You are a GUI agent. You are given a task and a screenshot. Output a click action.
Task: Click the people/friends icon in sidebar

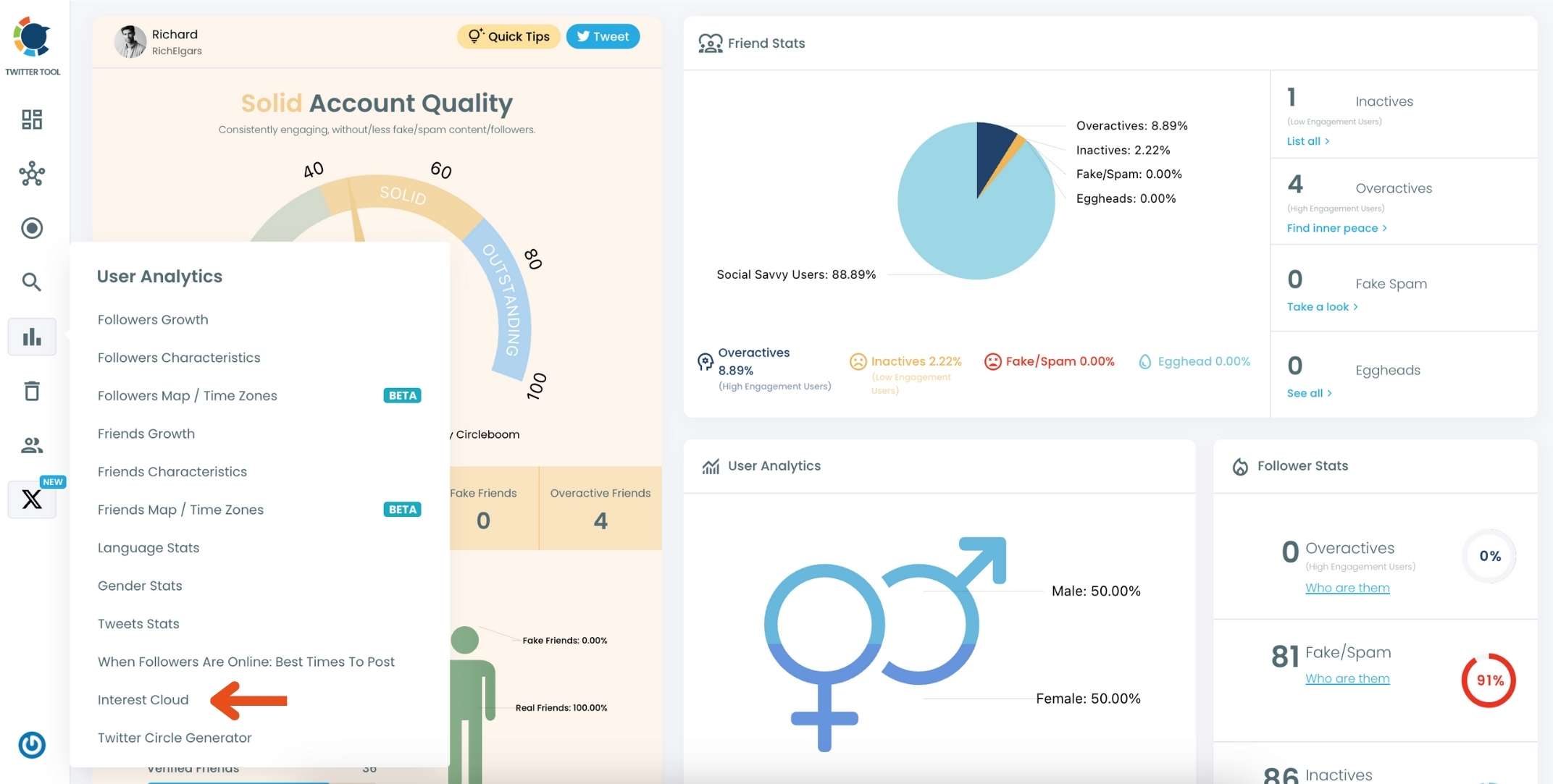pos(32,444)
